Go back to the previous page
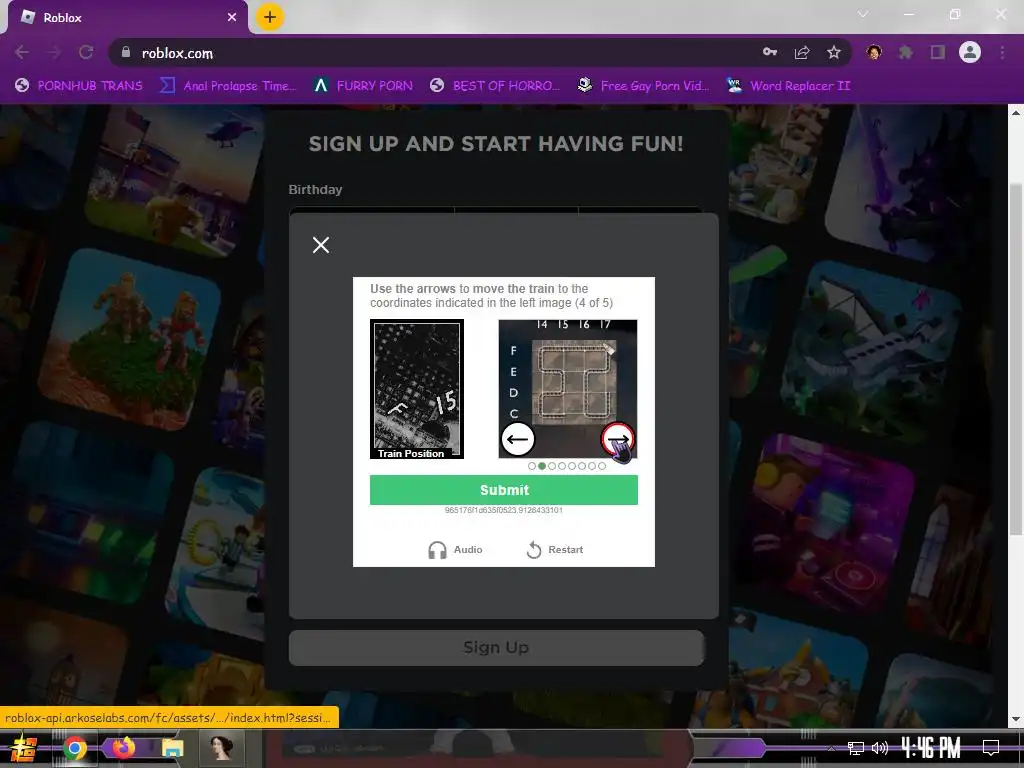The width and height of the screenshot is (1024, 768). click(x=22, y=52)
